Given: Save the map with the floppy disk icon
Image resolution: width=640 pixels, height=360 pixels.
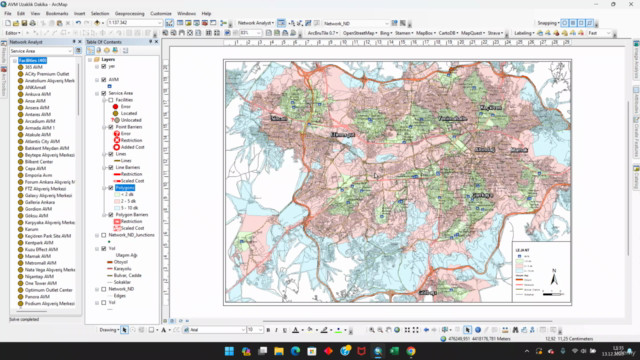Looking at the screenshot, I should point(24,23).
